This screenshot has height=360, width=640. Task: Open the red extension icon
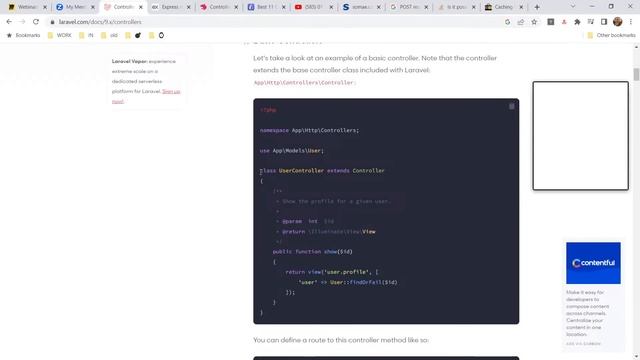pyautogui.click(x=564, y=22)
